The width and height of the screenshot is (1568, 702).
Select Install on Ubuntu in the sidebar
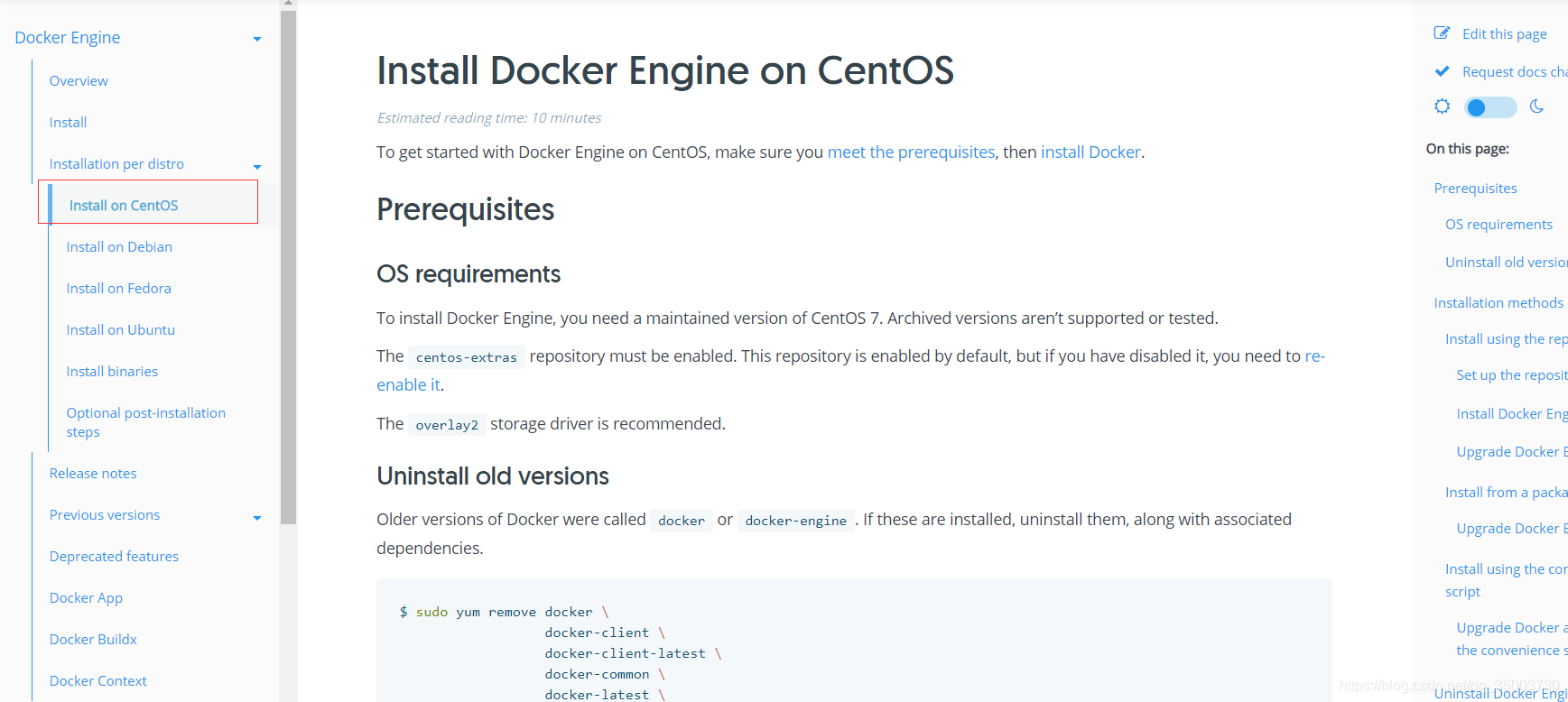pyautogui.click(x=120, y=330)
